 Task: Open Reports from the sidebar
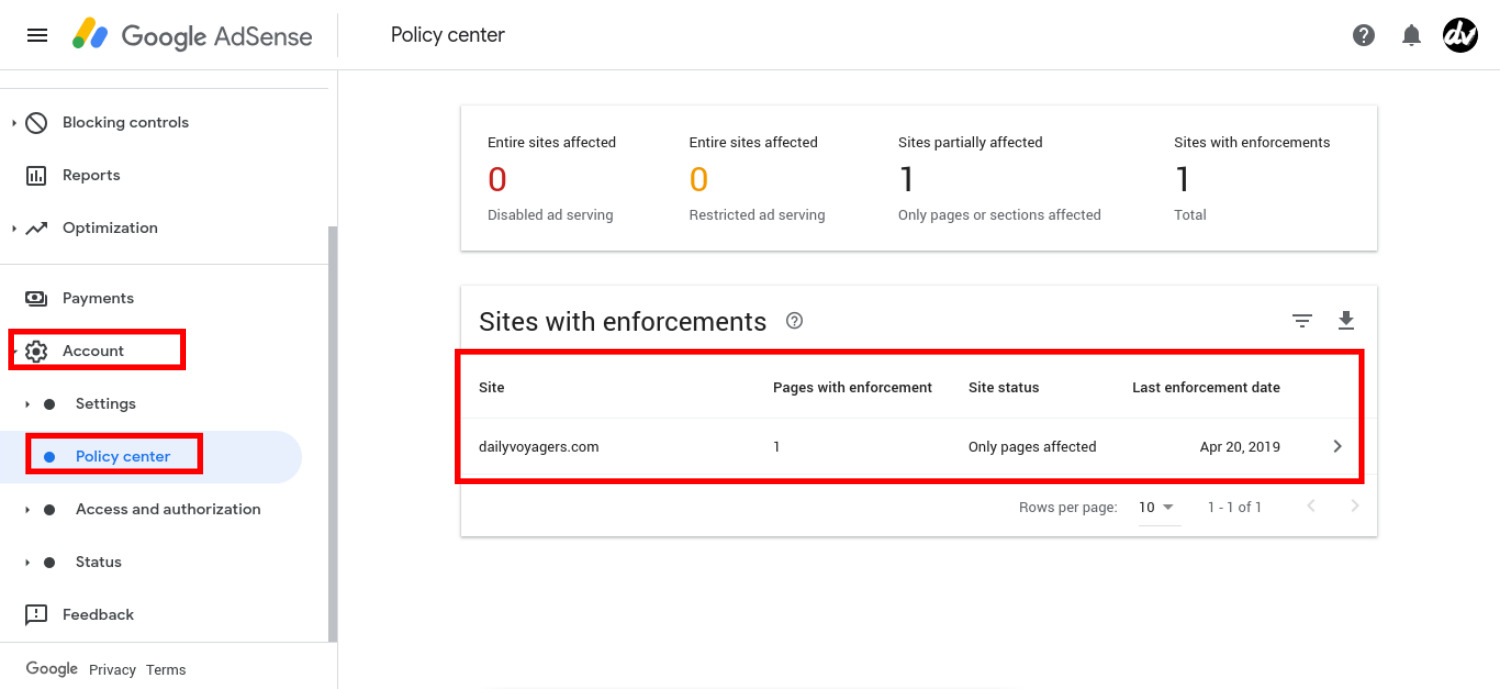91,175
